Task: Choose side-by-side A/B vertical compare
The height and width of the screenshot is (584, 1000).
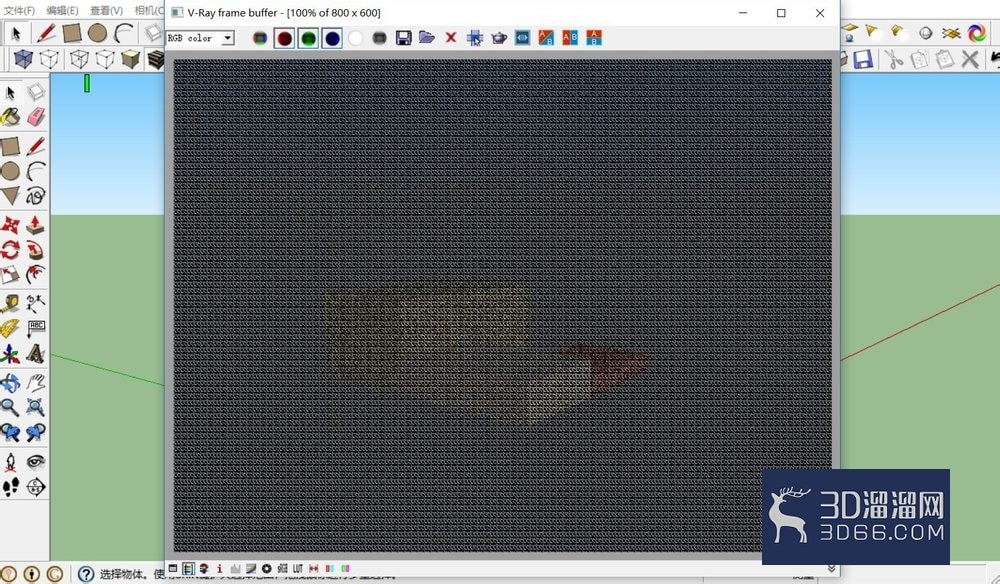Action: pyautogui.click(x=570, y=38)
